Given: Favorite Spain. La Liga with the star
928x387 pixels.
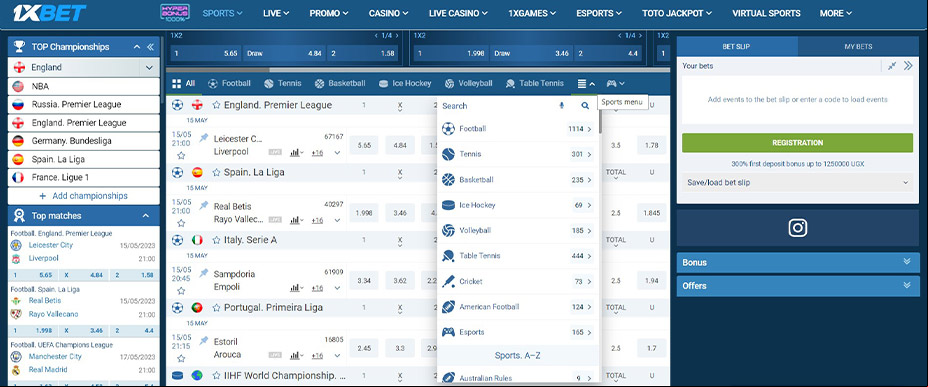Looking at the screenshot, I should pos(217,172).
